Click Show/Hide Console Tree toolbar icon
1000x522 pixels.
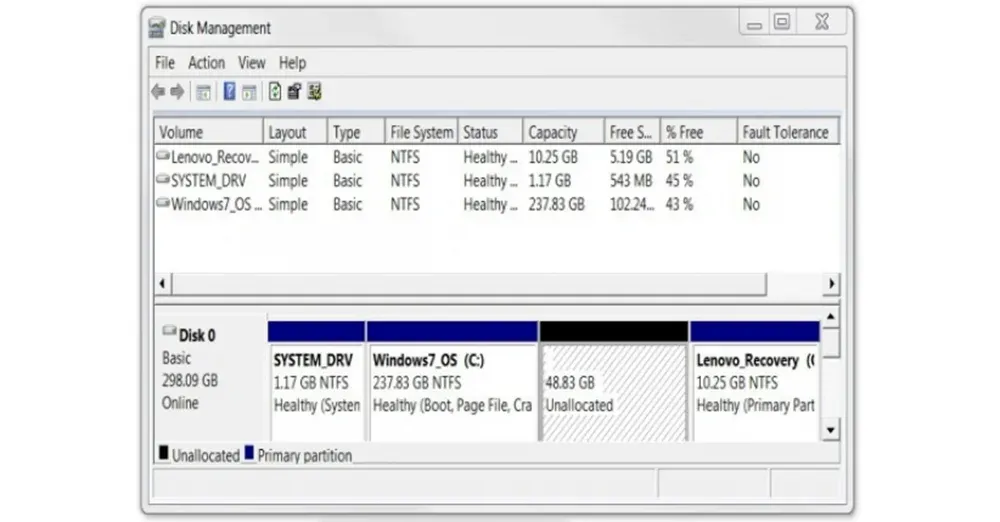click(203, 93)
